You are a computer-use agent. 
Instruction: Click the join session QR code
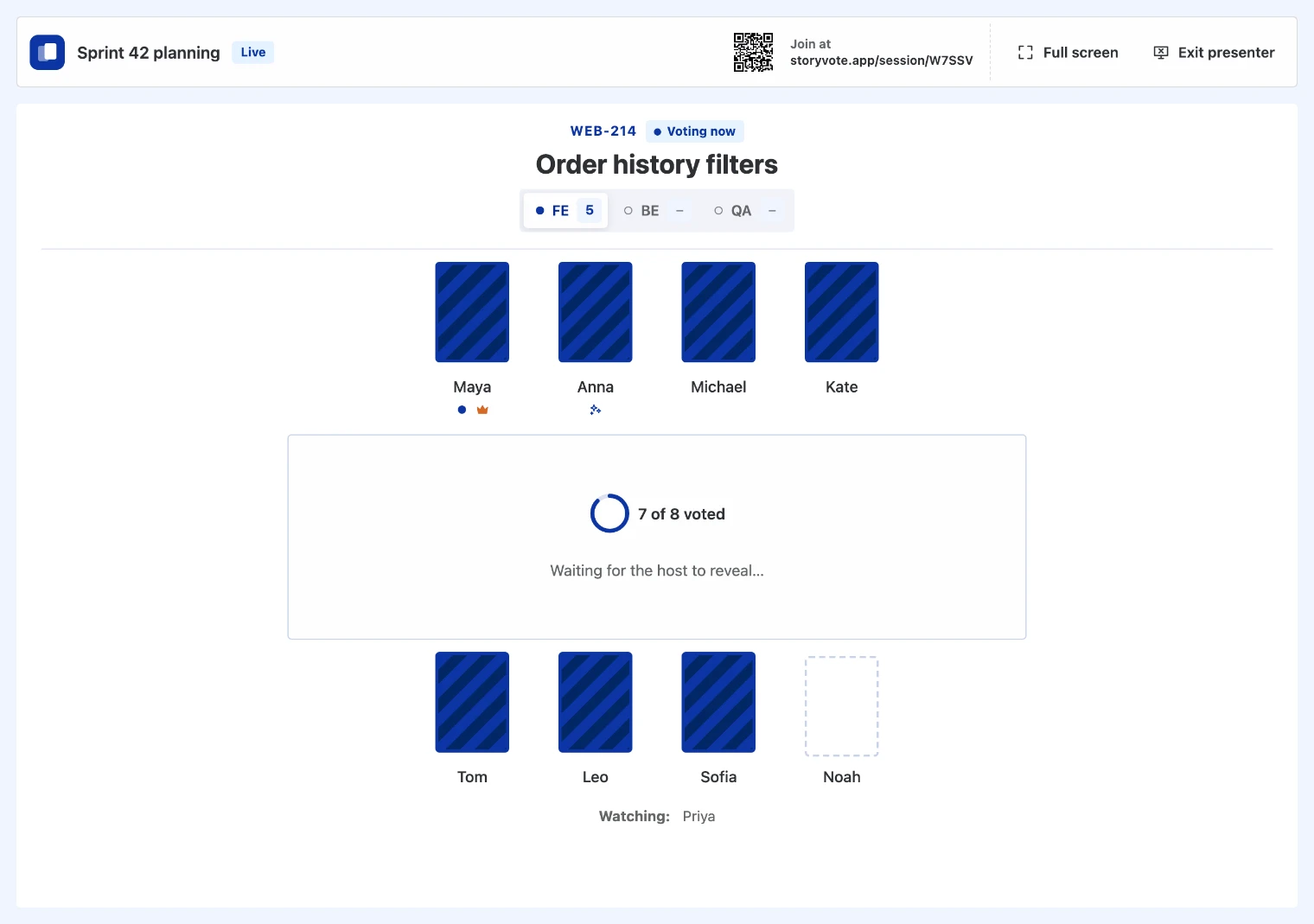click(x=753, y=52)
